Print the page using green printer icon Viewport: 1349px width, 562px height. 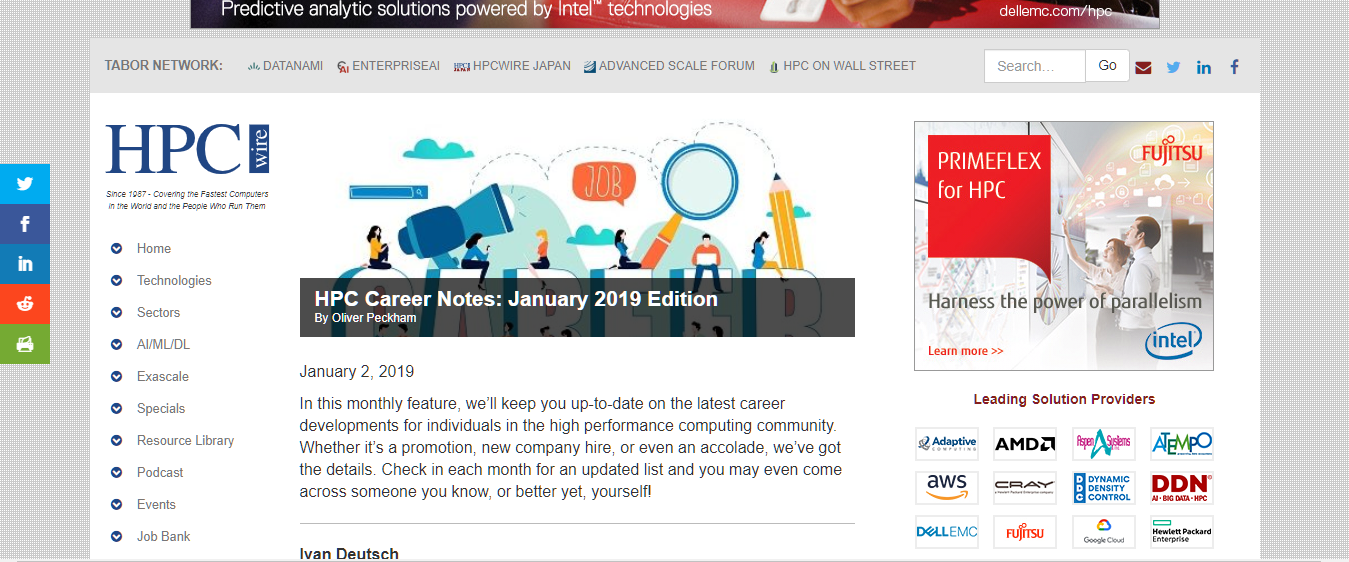coord(25,344)
